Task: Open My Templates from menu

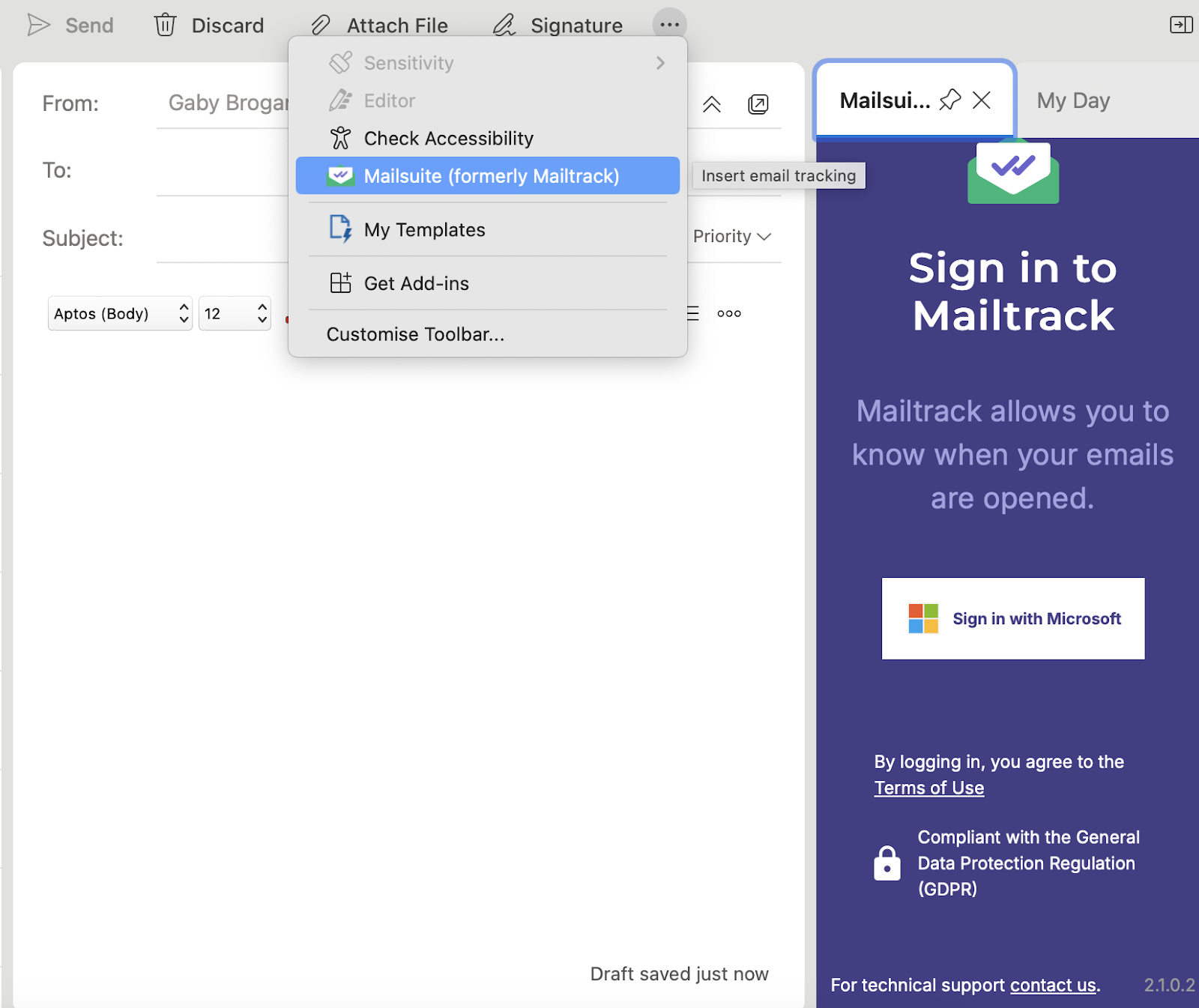Action: tap(487, 229)
